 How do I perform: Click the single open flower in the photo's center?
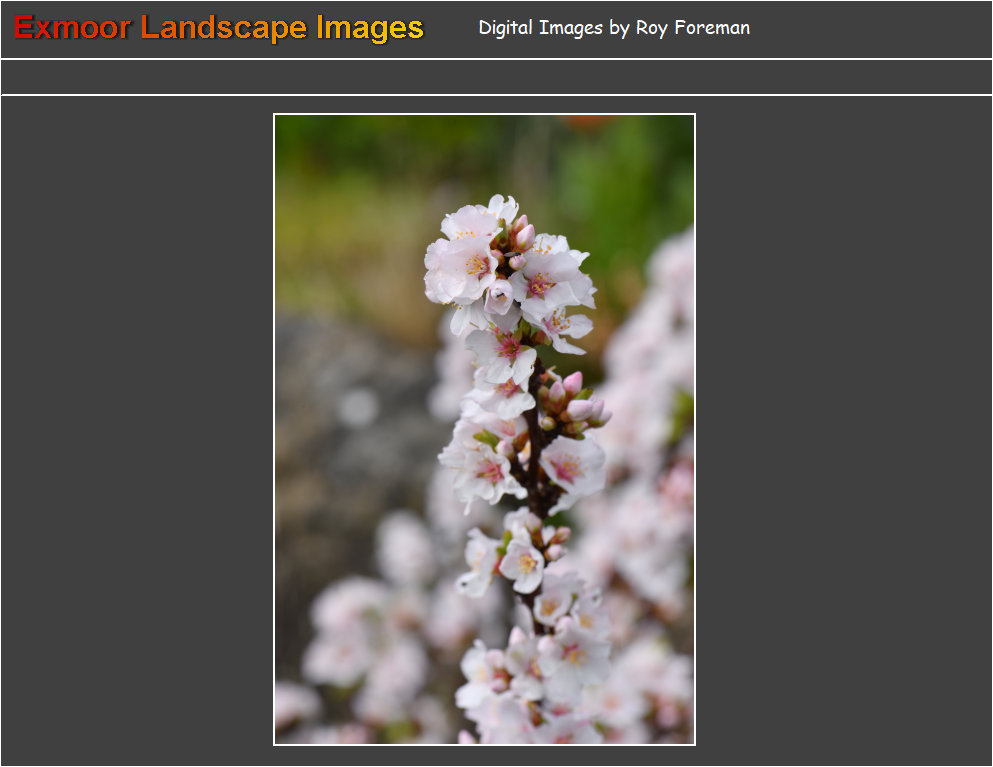click(520, 565)
